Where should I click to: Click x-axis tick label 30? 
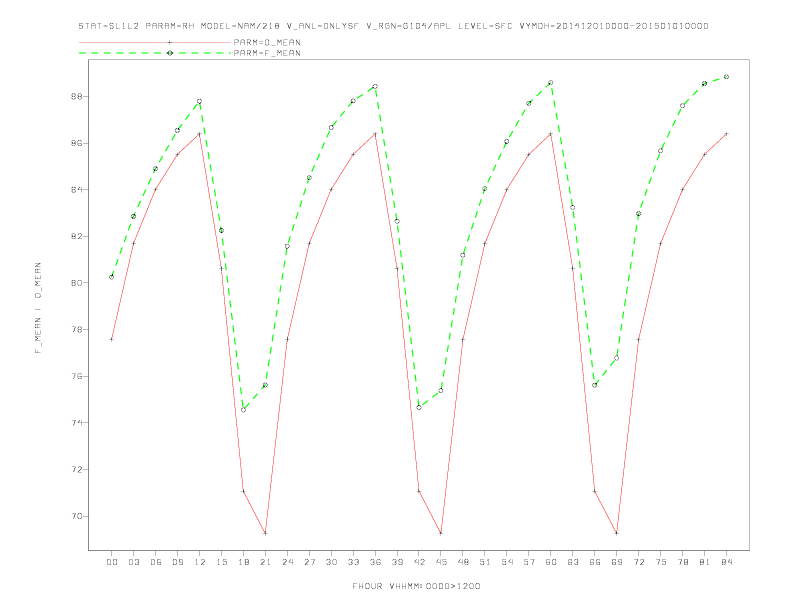331,562
